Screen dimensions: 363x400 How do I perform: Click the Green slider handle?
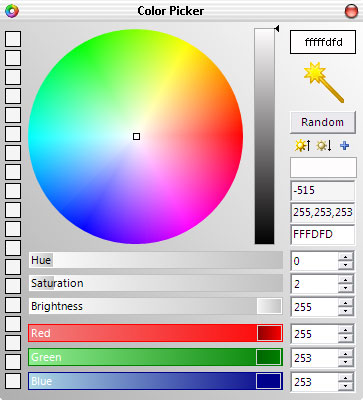(269, 357)
